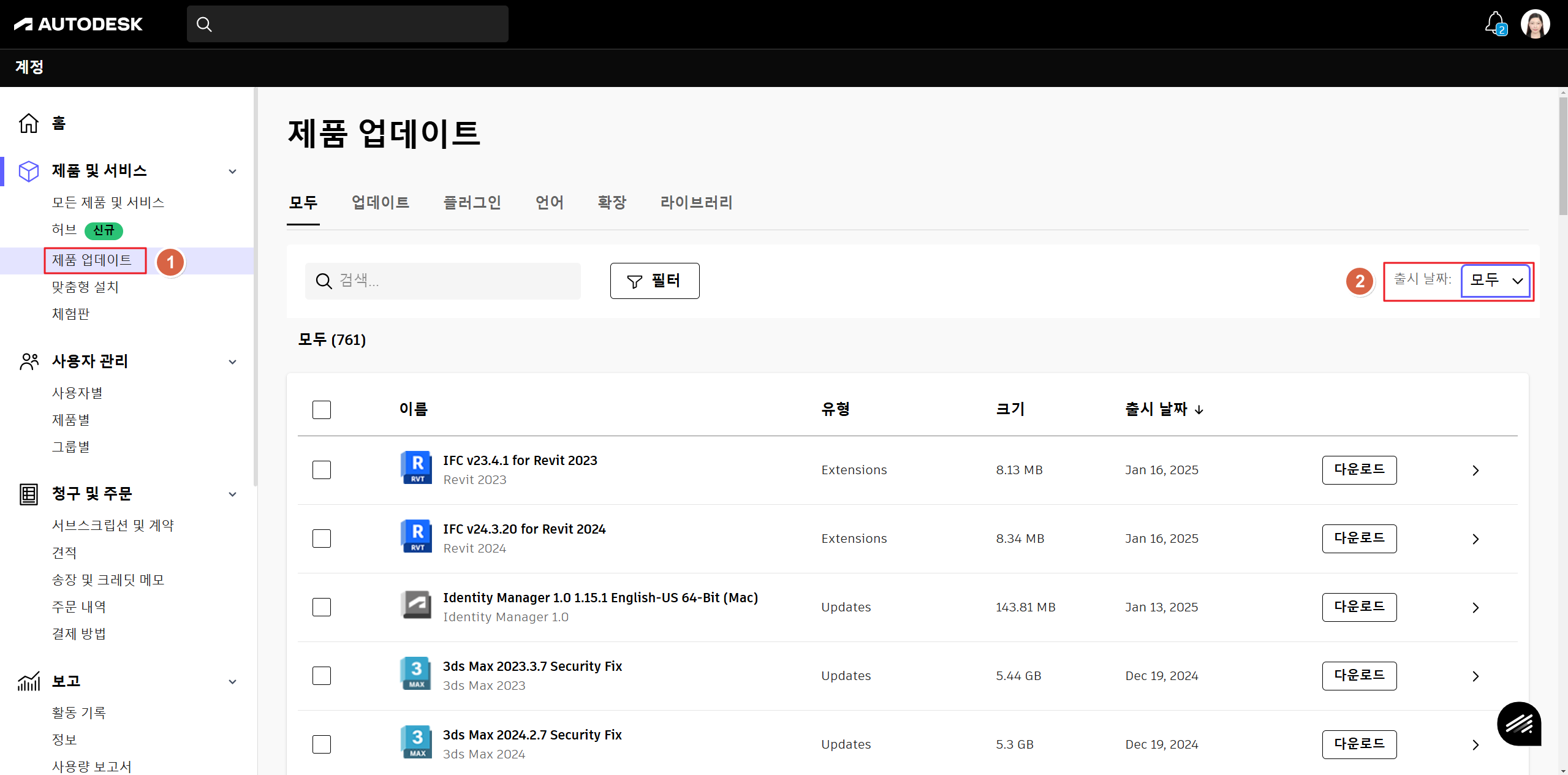1568x775 pixels.
Task: Click the sort arrow beside 출시 날짜 header
Action: (x=1199, y=409)
